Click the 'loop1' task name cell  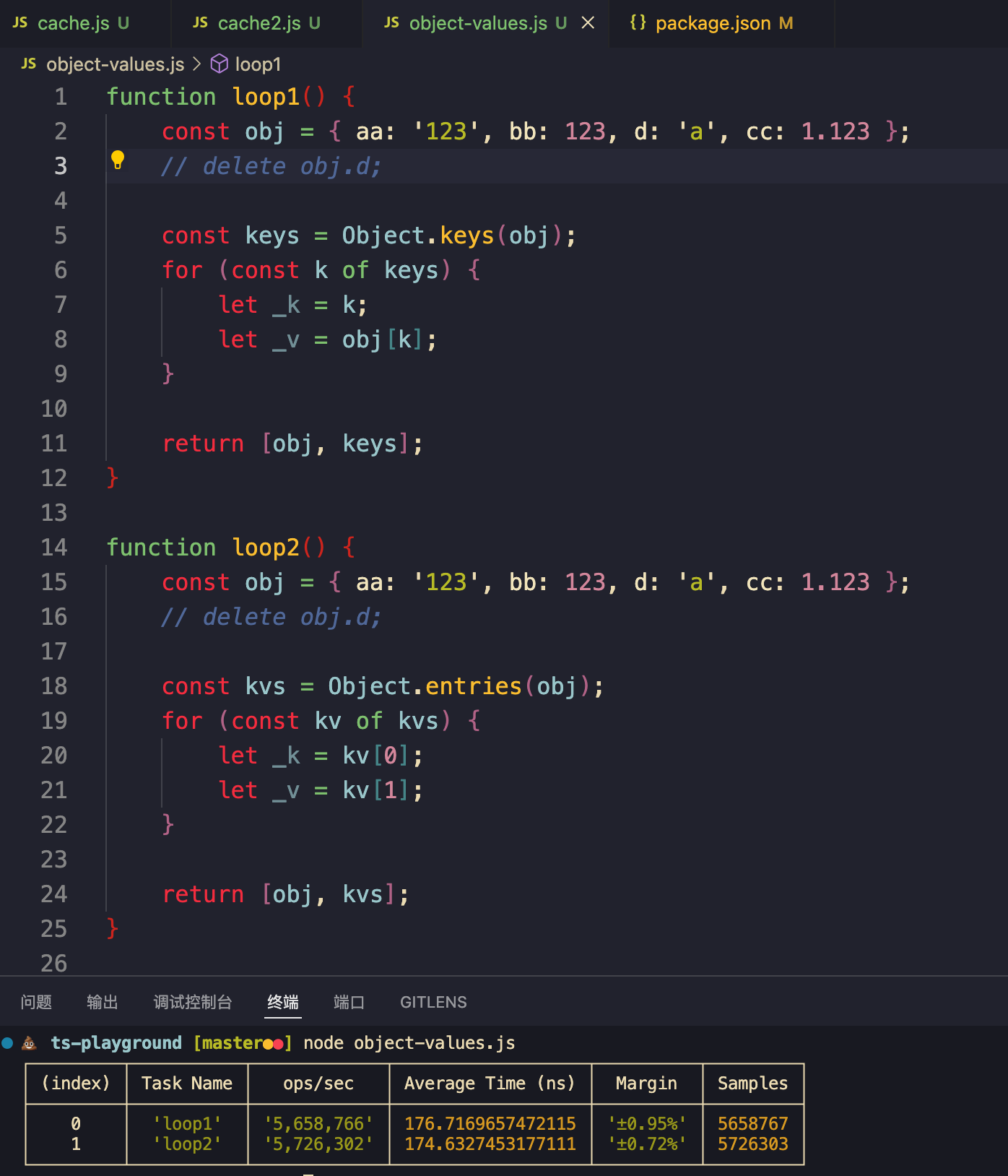pyautogui.click(x=187, y=1124)
